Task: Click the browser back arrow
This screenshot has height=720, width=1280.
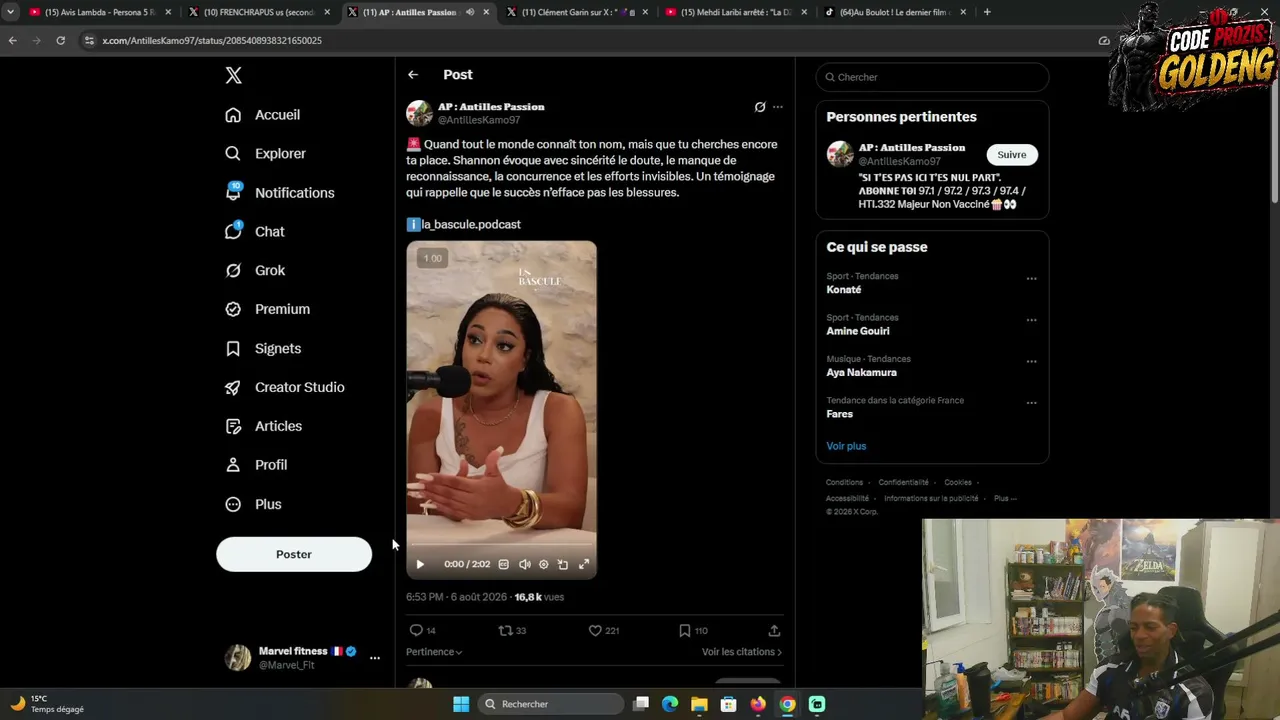Action: [12, 41]
